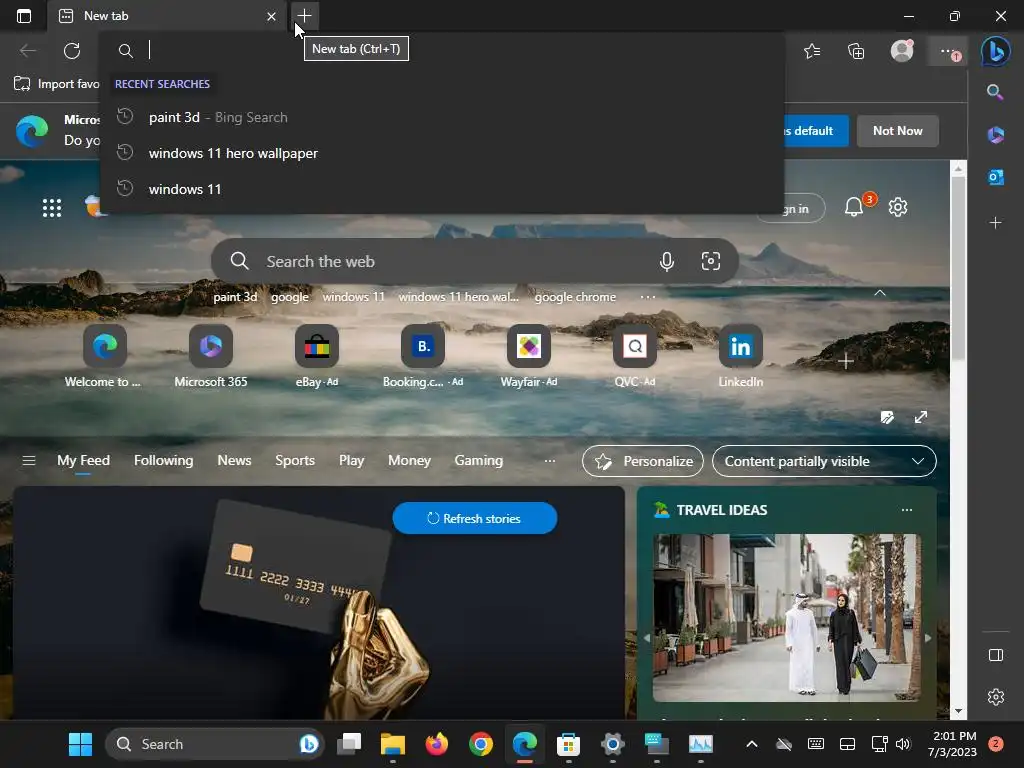The width and height of the screenshot is (1024, 768).
Task: Refresh the current page
Action: click(72, 50)
